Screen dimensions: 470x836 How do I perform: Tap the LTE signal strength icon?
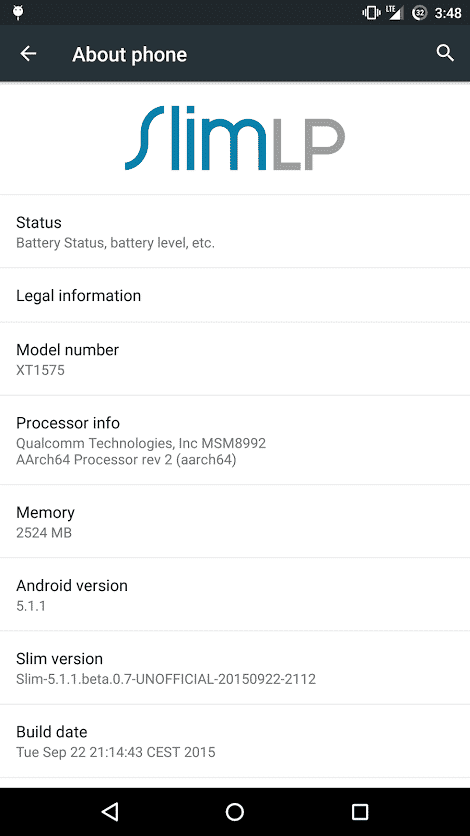click(395, 12)
